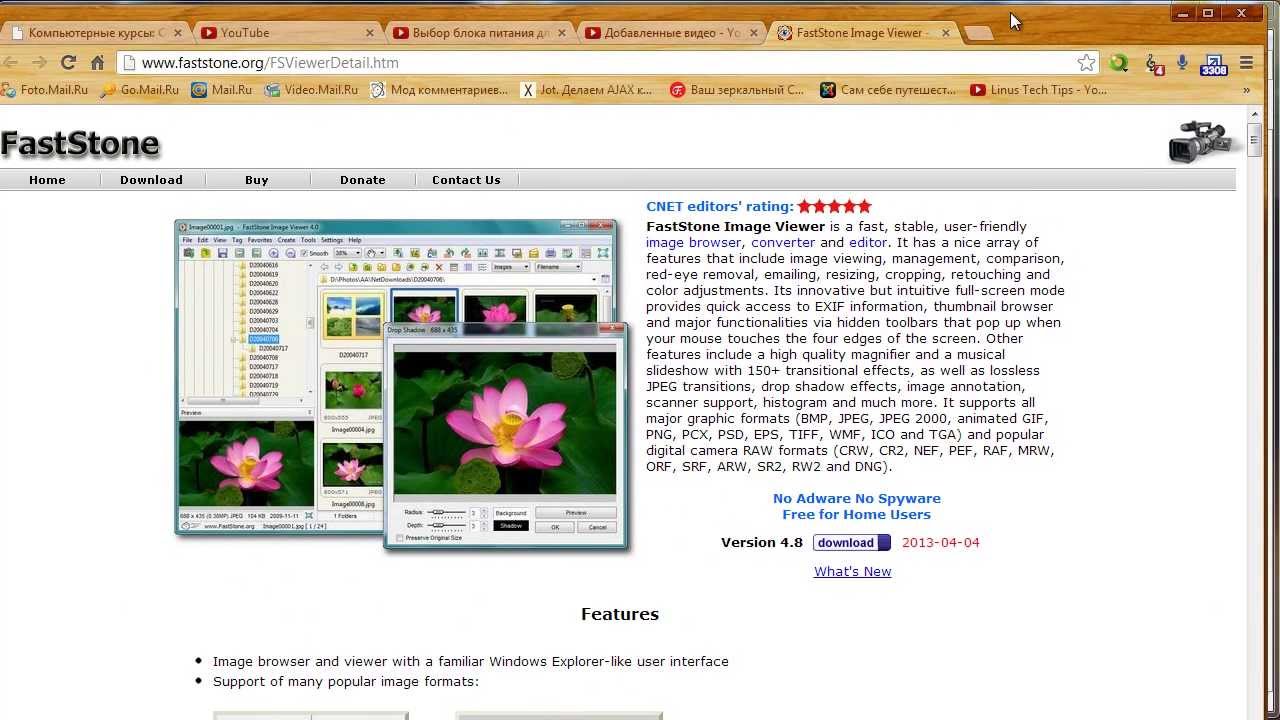This screenshot has width=1280, height=720.
Task: Open the Chrome menu (three lines)
Action: click(x=1246, y=62)
